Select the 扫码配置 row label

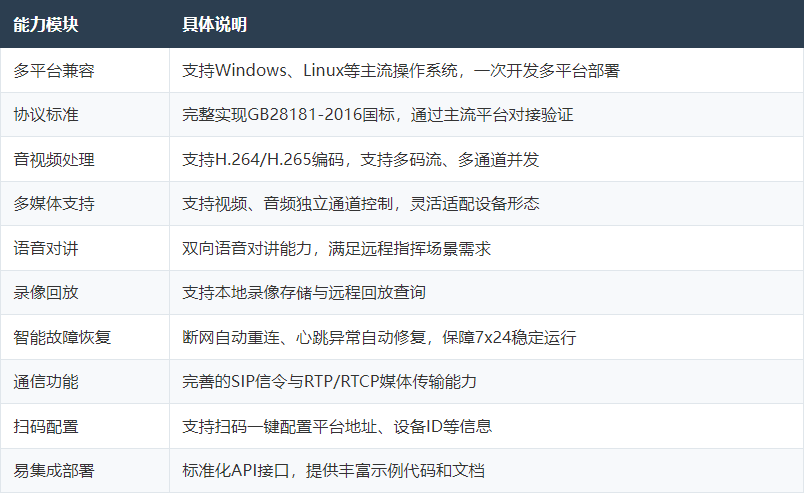click(x=46, y=427)
